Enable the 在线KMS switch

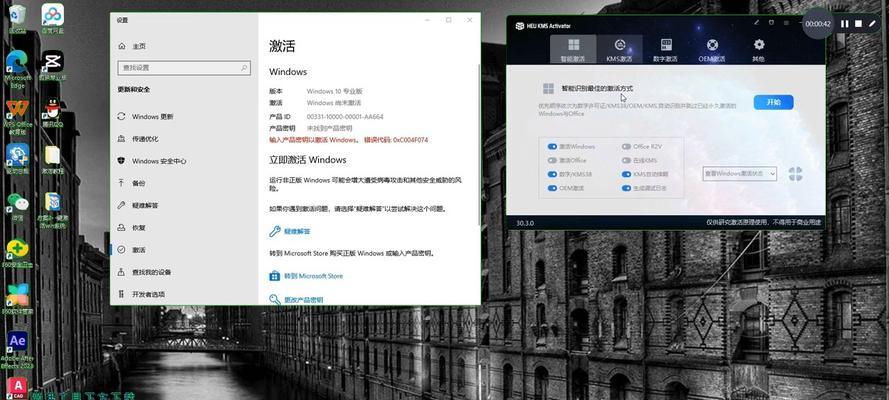point(626,160)
